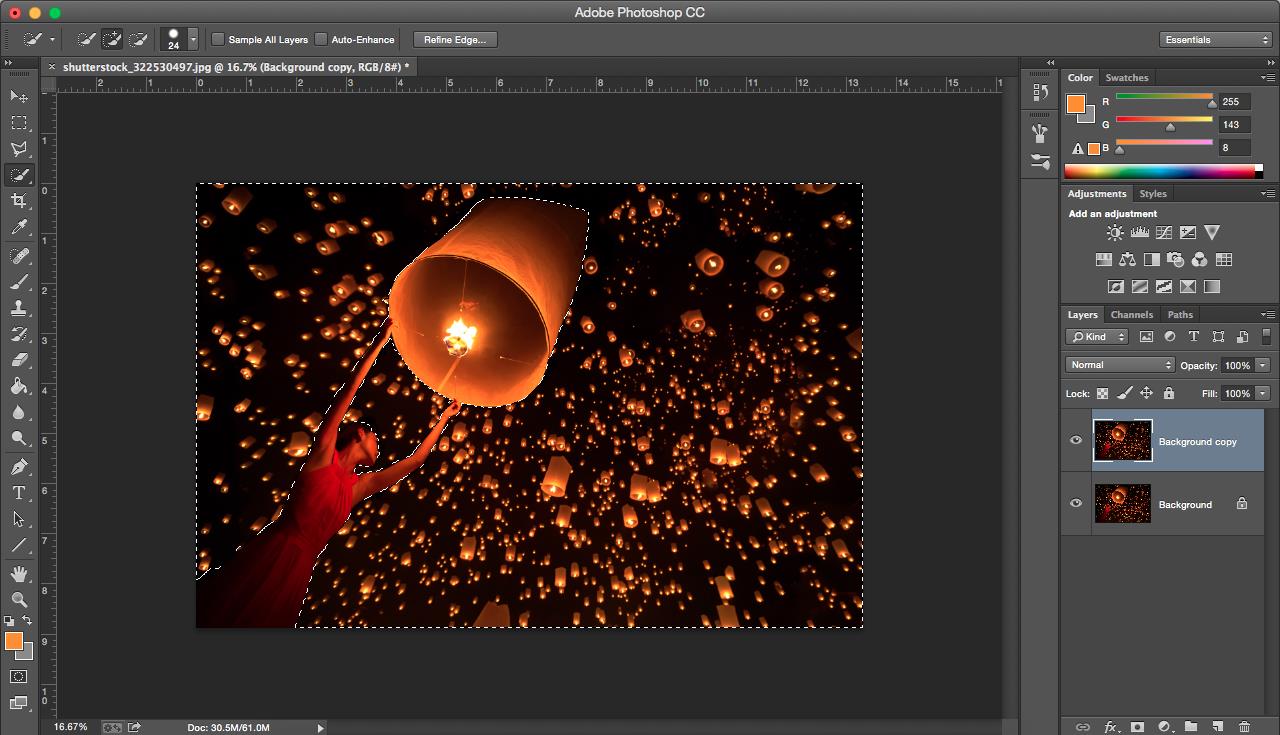The height and width of the screenshot is (735, 1280).
Task: Open the Normal blend mode dropdown
Action: click(x=1120, y=365)
